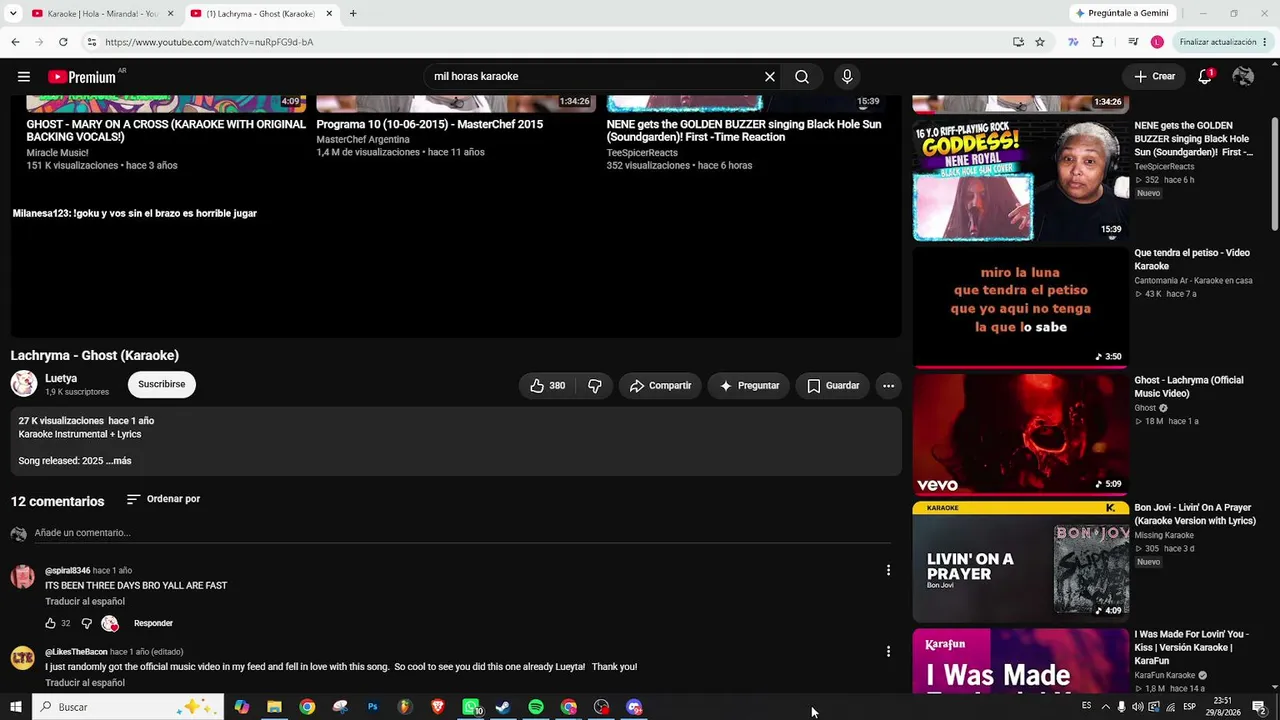
Task: Open the Ordenar por comment sorting
Action: (x=163, y=499)
